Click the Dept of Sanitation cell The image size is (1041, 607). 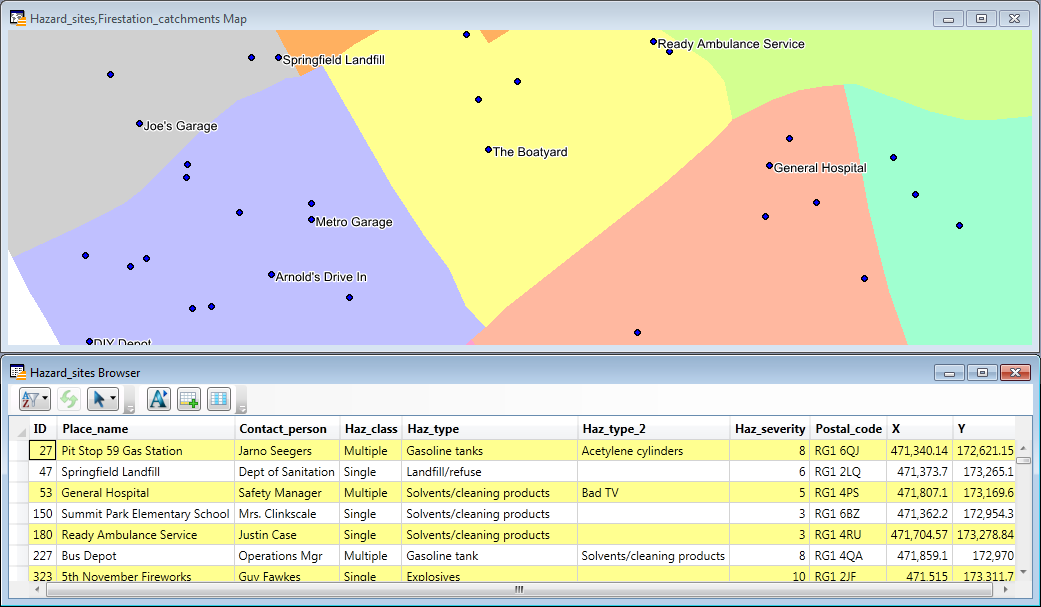(287, 472)
